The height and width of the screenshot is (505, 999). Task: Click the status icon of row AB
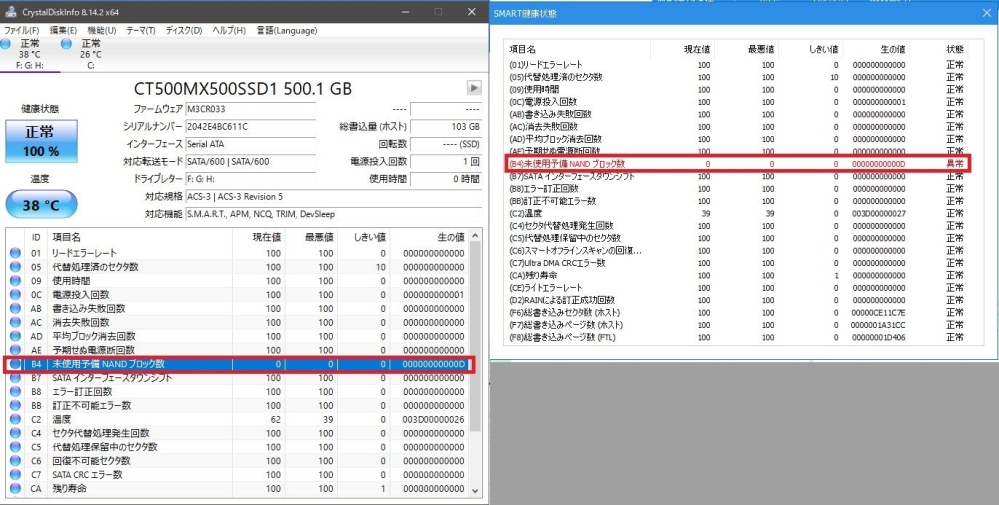(15, 308)
